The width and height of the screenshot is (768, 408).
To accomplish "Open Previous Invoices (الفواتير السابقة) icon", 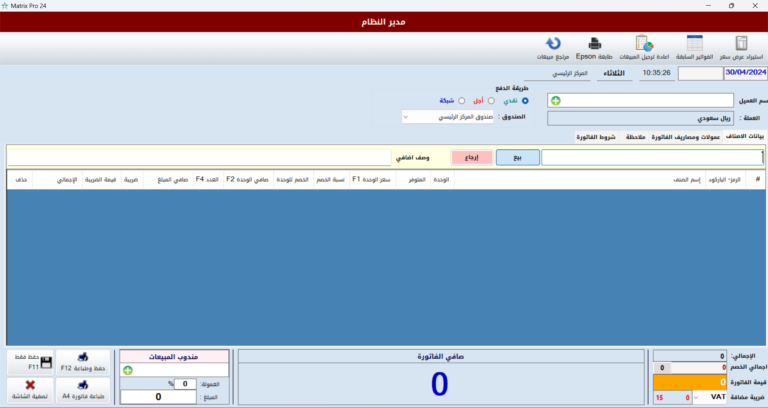I will pos(694,47).
